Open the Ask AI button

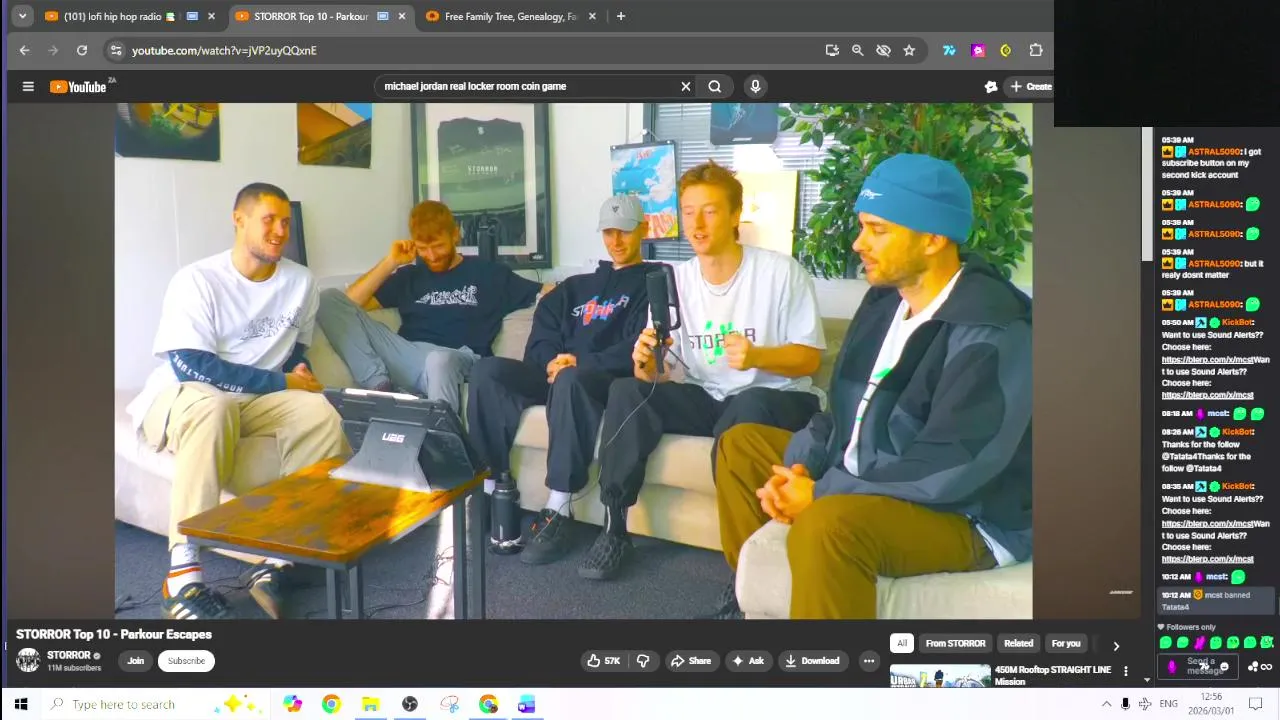click(x=748, y=661)
